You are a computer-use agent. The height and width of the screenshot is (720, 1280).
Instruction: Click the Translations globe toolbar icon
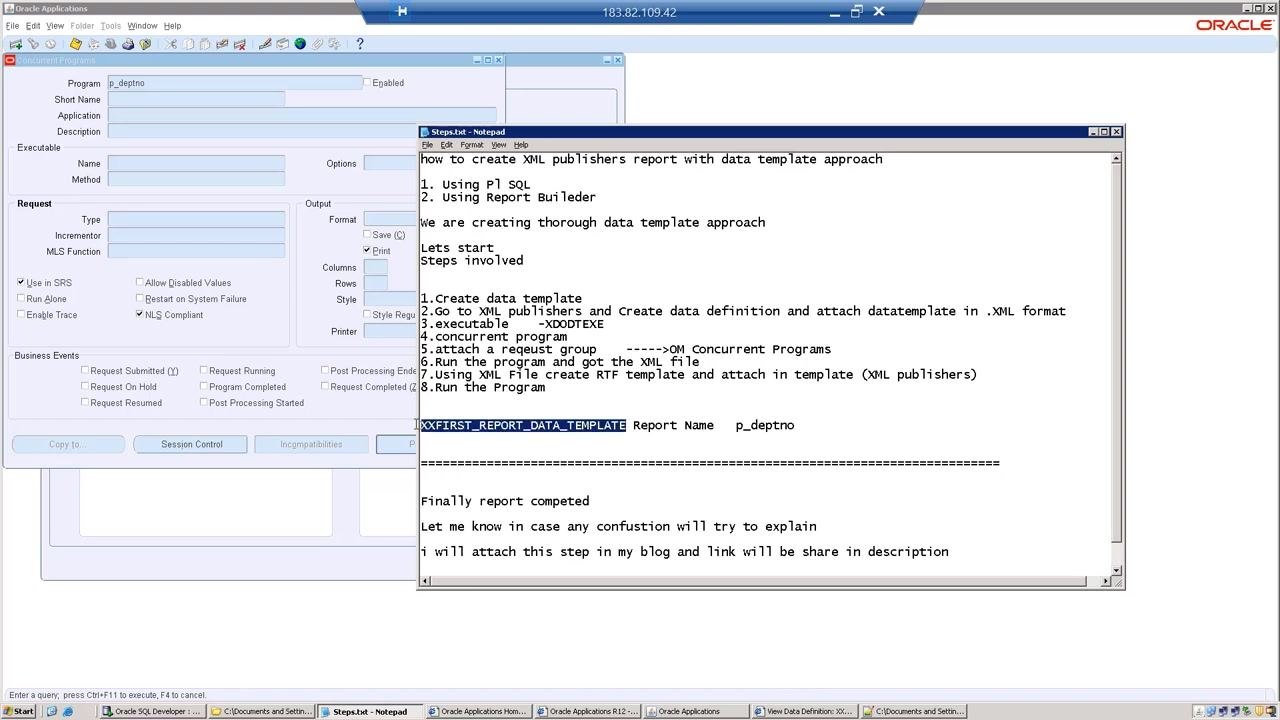(300, 44)
